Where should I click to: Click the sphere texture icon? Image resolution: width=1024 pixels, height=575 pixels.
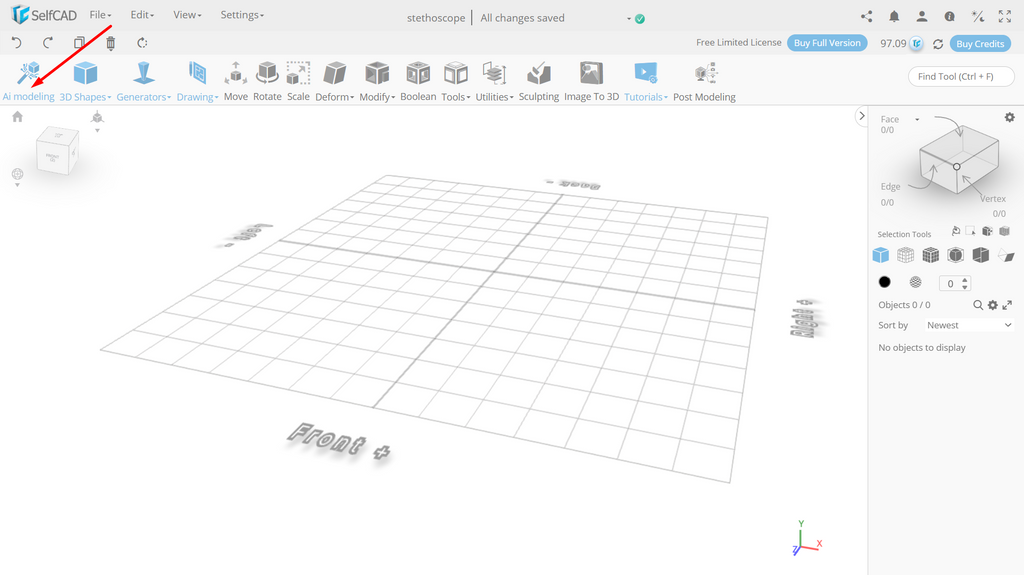(916, 282)
